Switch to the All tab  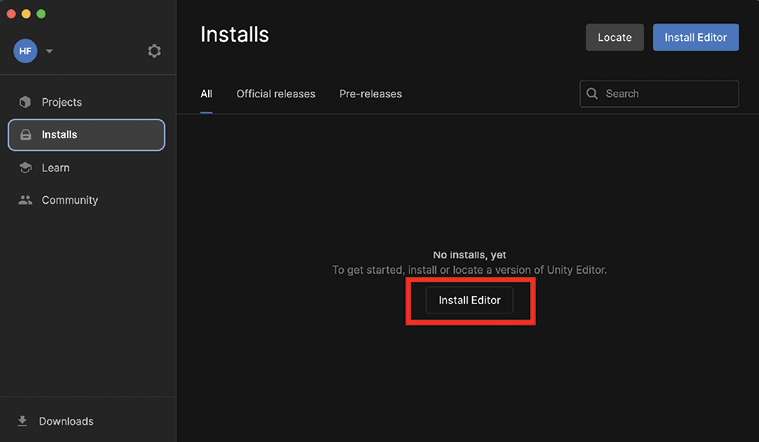206,94
